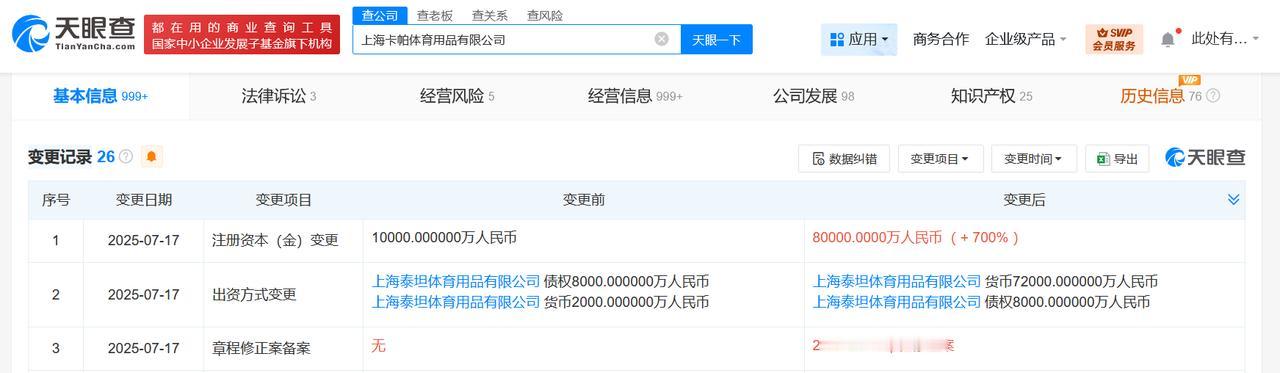1280x373 pixels.
Task: Click the help icon next to 历史信息 76
Action: 1213,96
